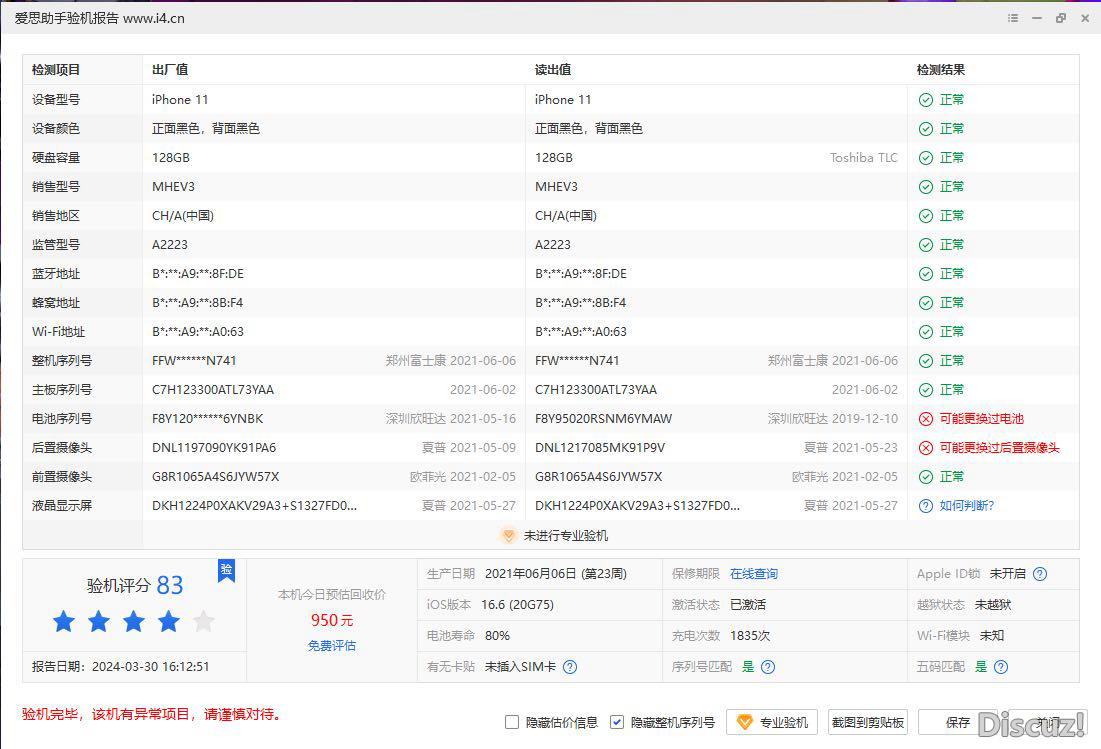This screenshot has height=749, width=1101.
Task: Click the green check icon for Wi-Fi地址
Action: tap(925, 332)
